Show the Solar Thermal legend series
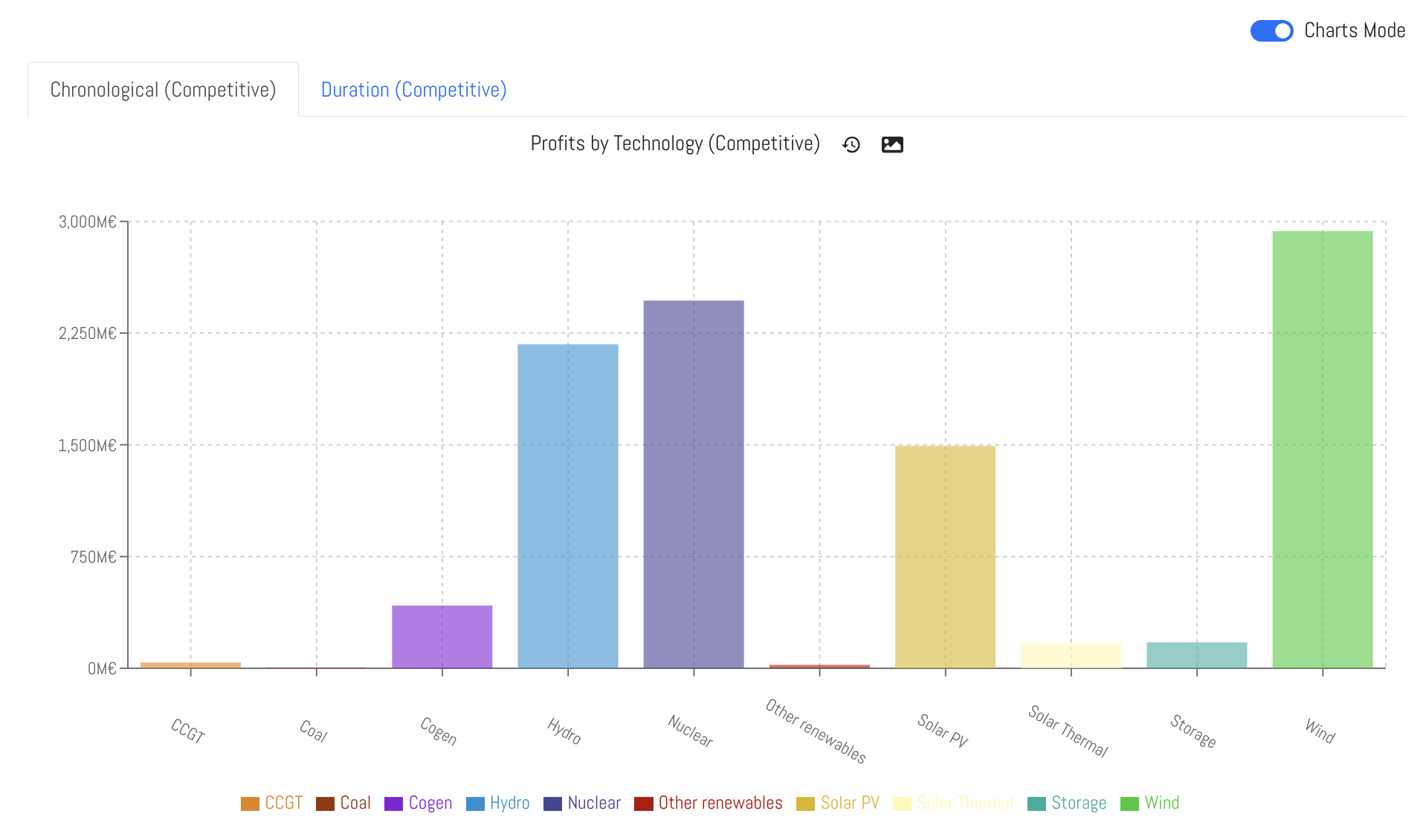1420x840 pixels. click(x=954, y=803)
